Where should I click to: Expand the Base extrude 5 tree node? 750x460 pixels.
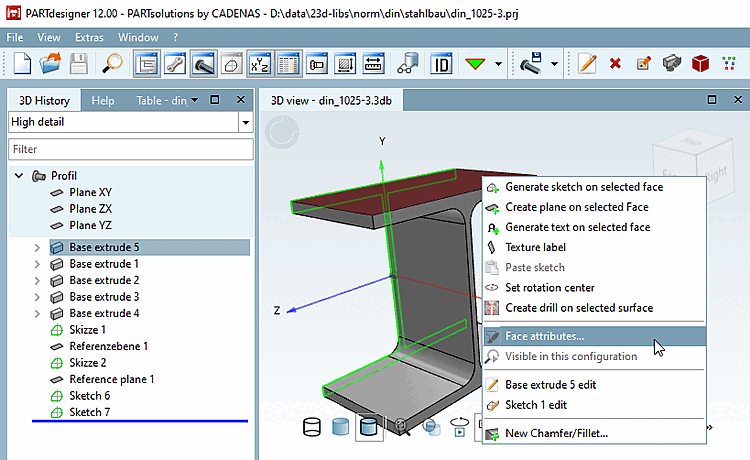click(x=38, y=247)
